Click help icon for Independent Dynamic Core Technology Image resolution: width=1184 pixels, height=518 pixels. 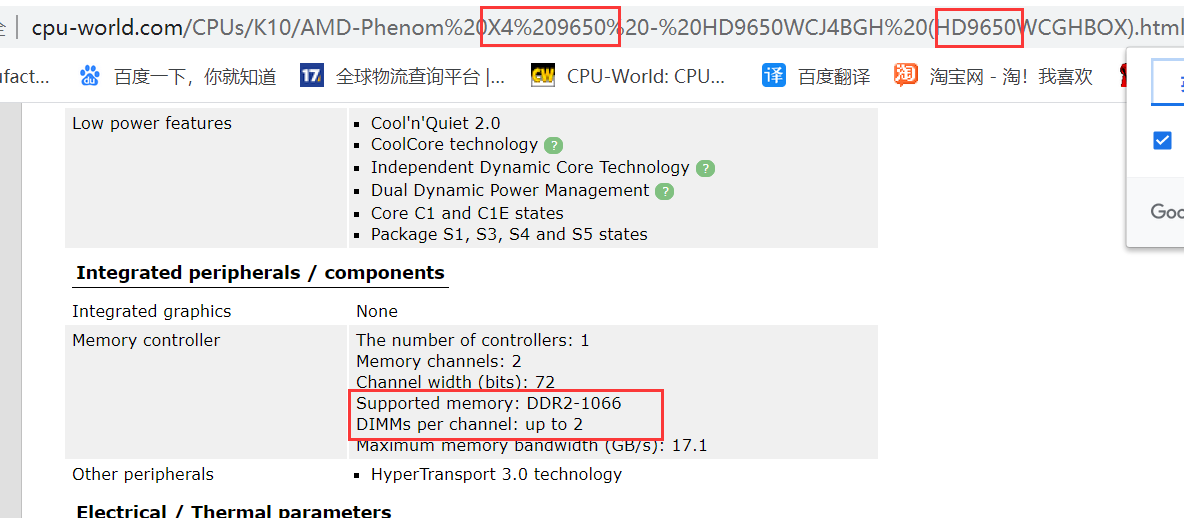[705, 169]
